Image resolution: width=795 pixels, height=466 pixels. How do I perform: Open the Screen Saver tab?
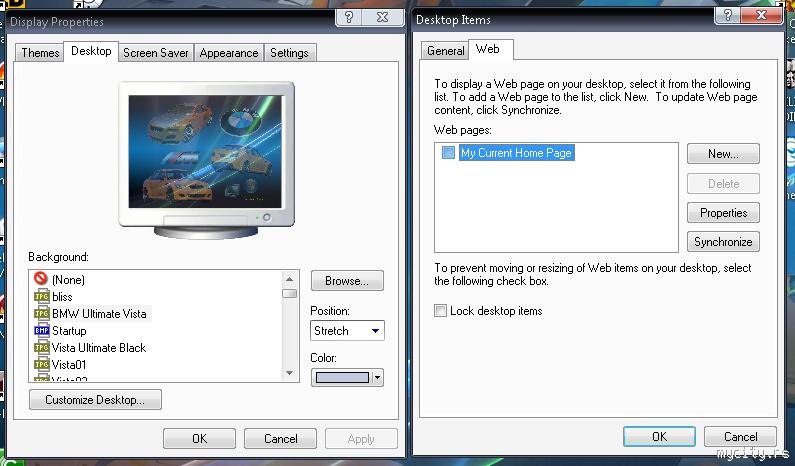[156, 53]
